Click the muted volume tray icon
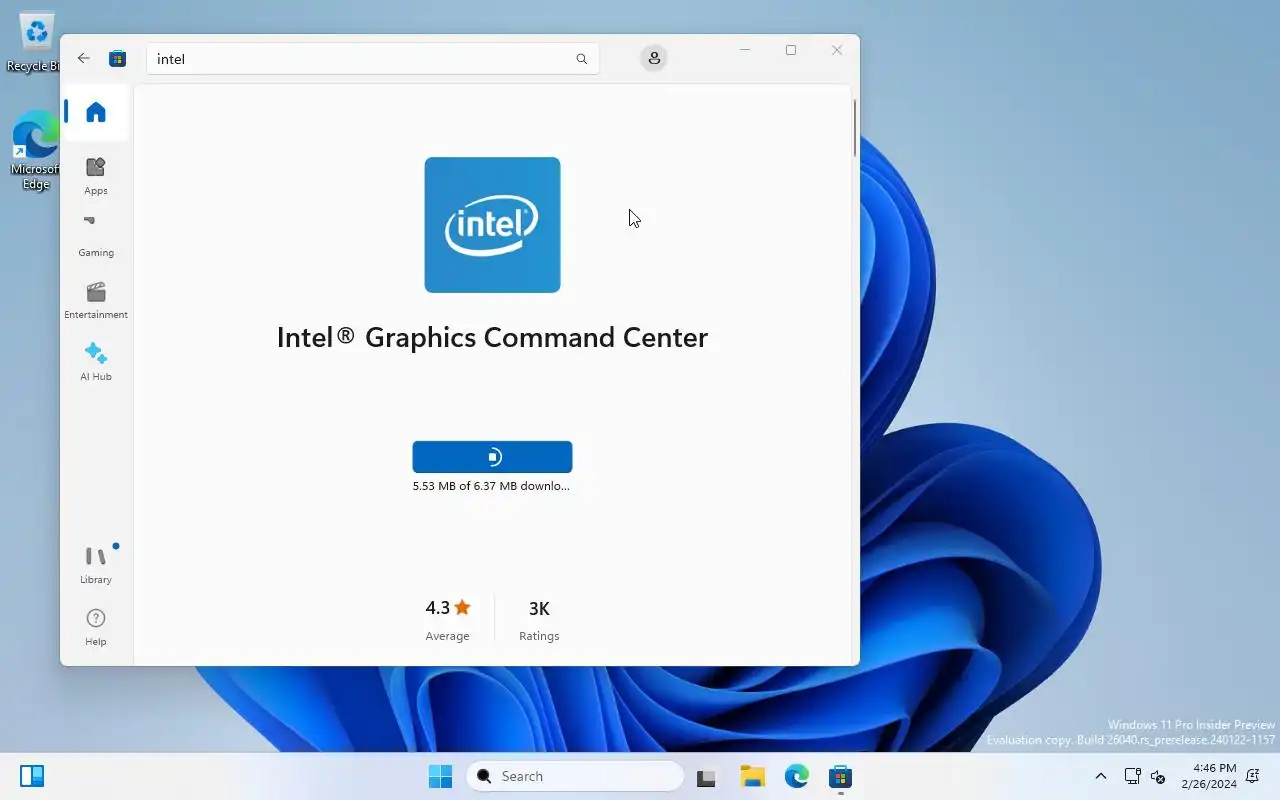The height and width of the screenshot is (800, 1280). click(1158, 776)
